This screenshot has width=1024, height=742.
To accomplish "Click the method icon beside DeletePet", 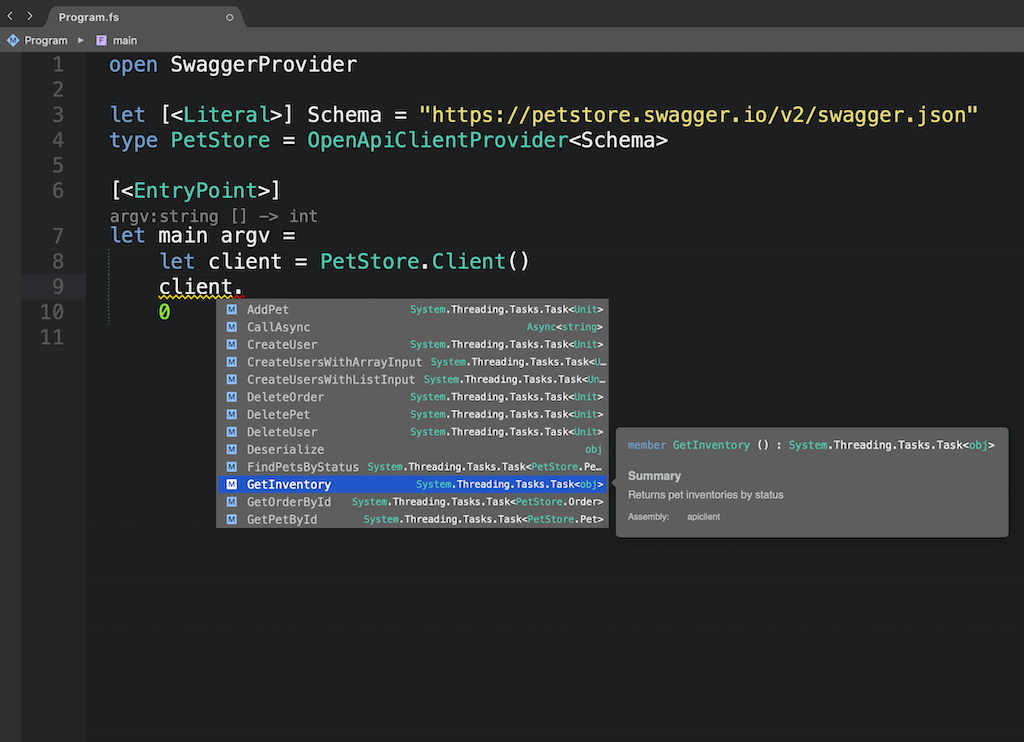I will pyautogui.click(x=232, y=415).
